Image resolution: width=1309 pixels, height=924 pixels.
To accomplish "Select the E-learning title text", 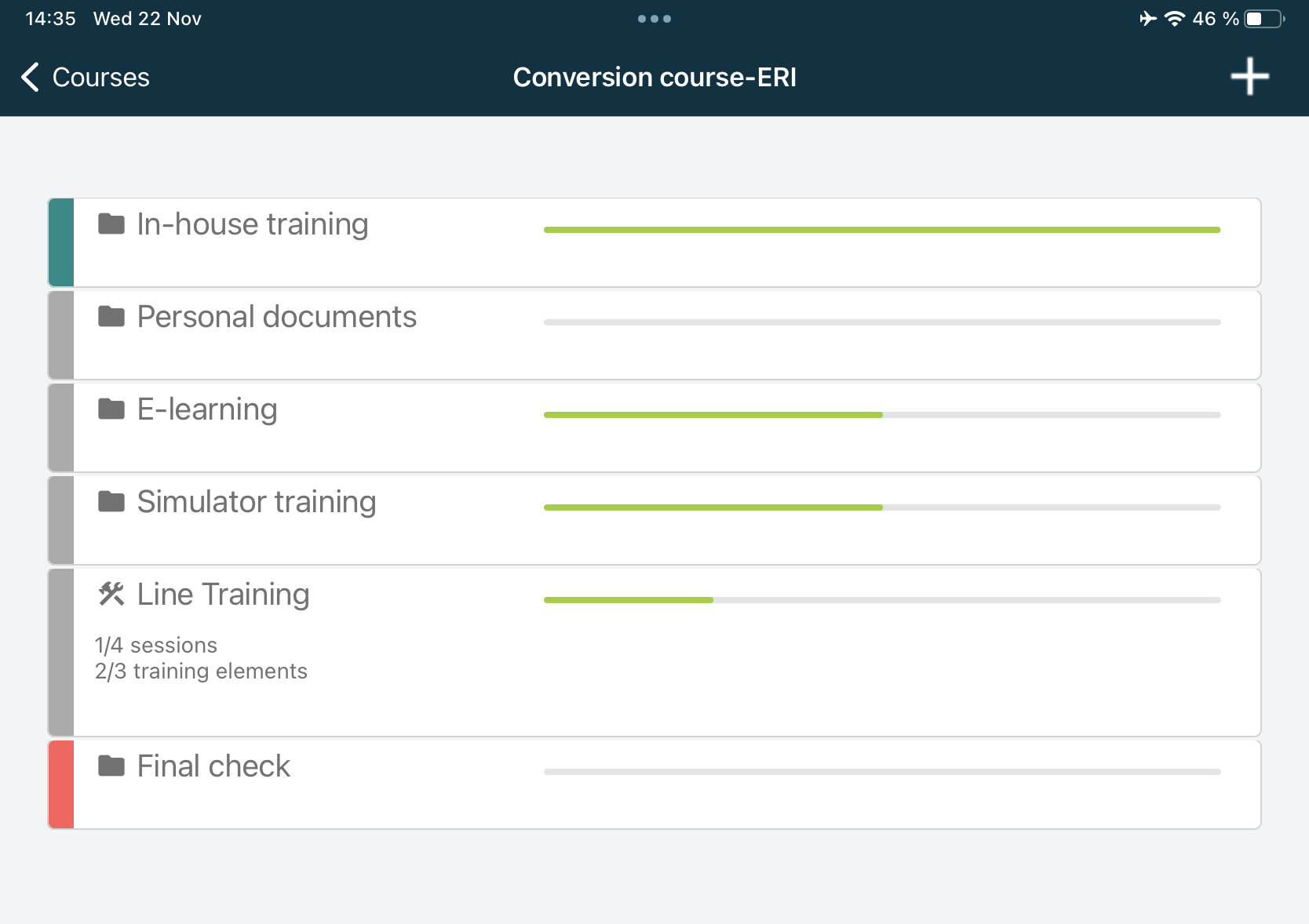I will click(x=207, y=409).
